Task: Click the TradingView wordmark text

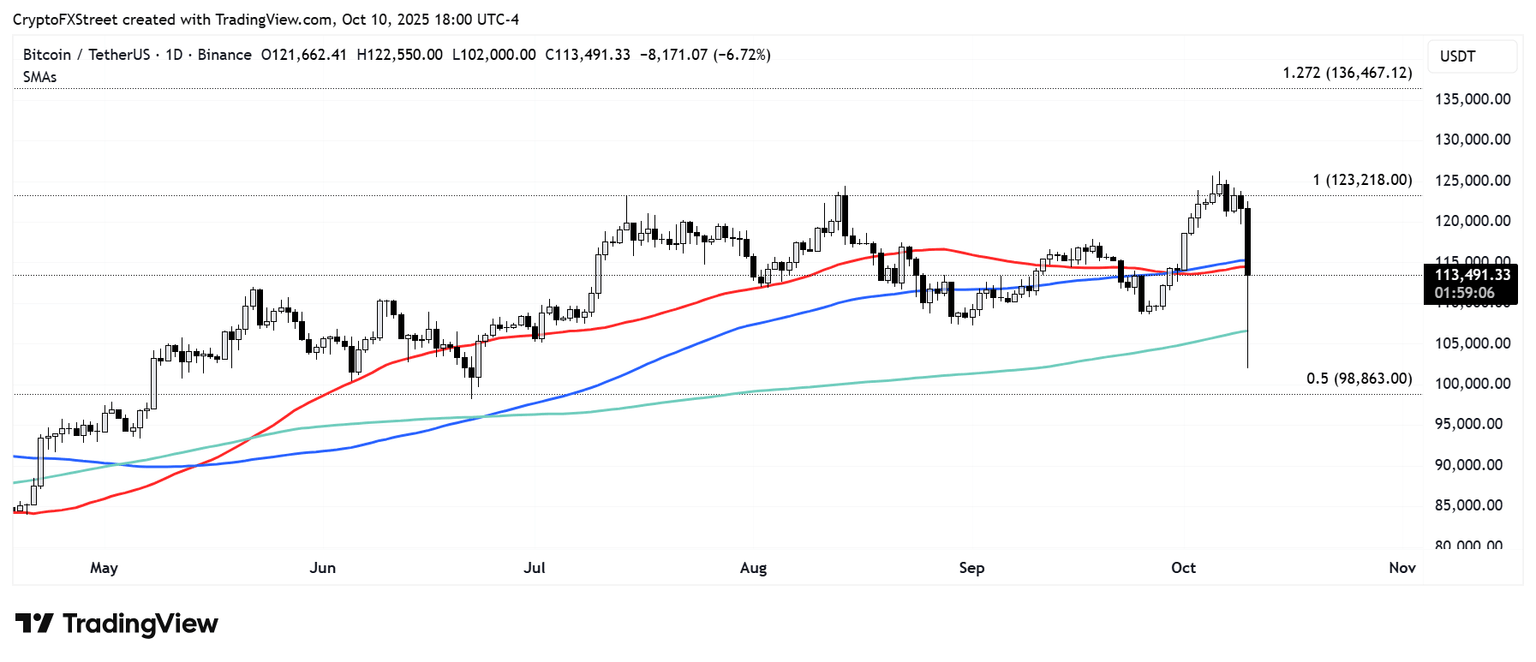Action: [x=140, y=624]
